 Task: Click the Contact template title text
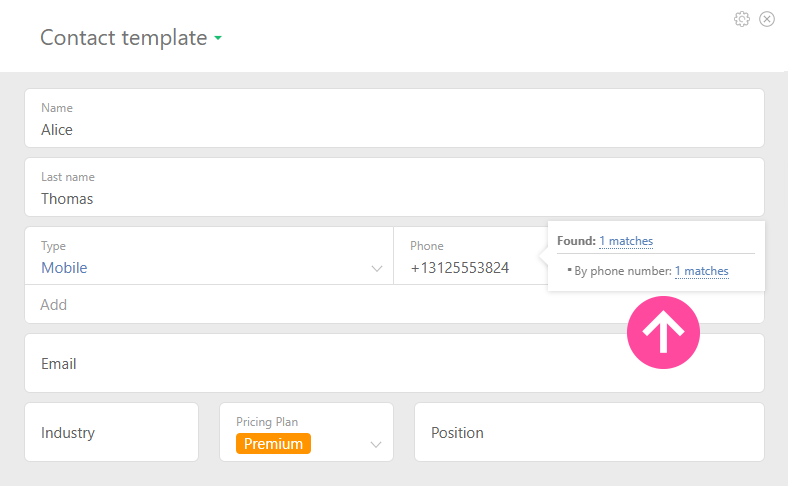coord(122,38)
